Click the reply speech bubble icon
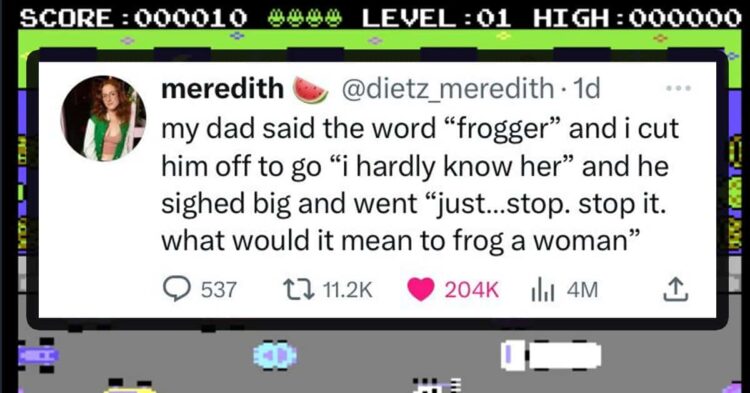The width and height of the screenshot is (750, 393). (x=176, y=289)
